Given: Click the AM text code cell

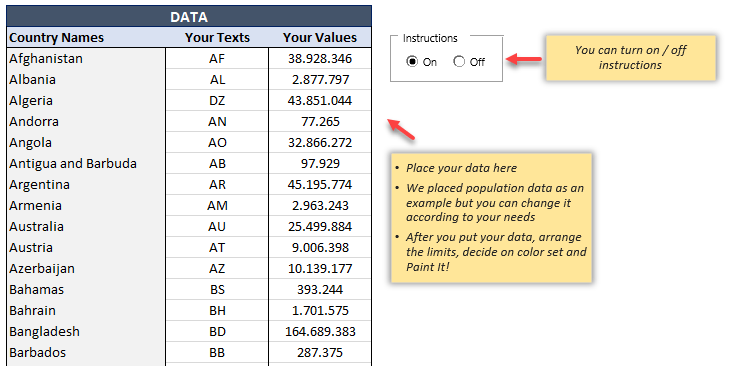Looking at the screenshot, I should [217, 205].
